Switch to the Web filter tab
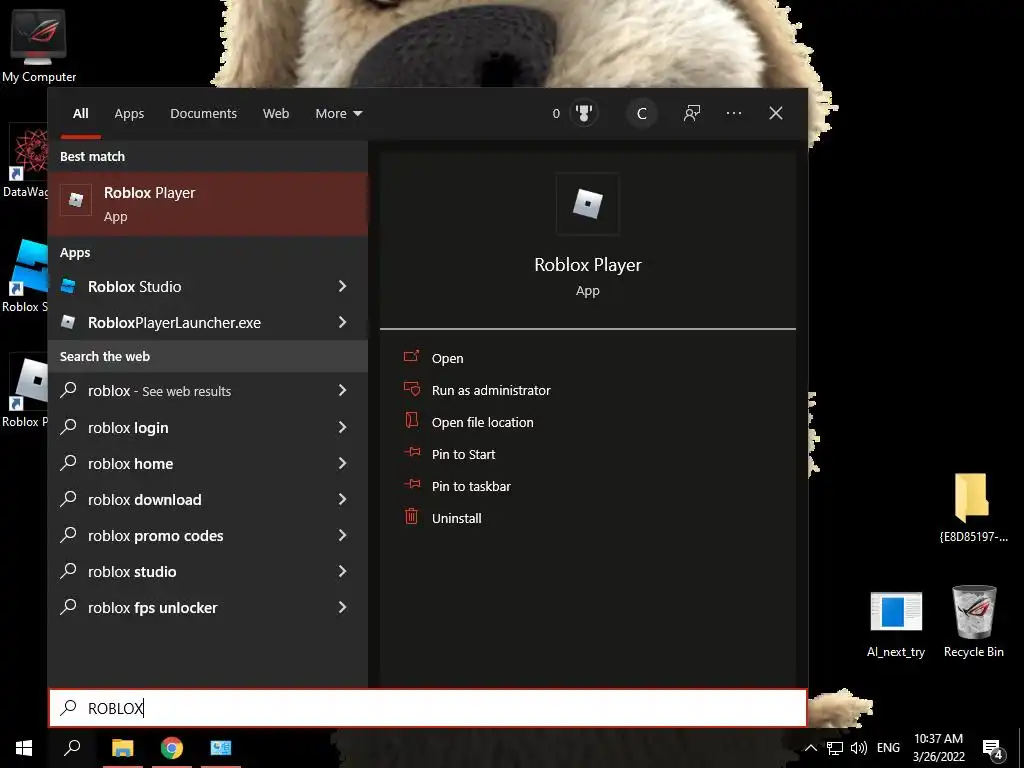Viewport: 1024px width, 768px height. pyautogui.click(x=276, y=114)
